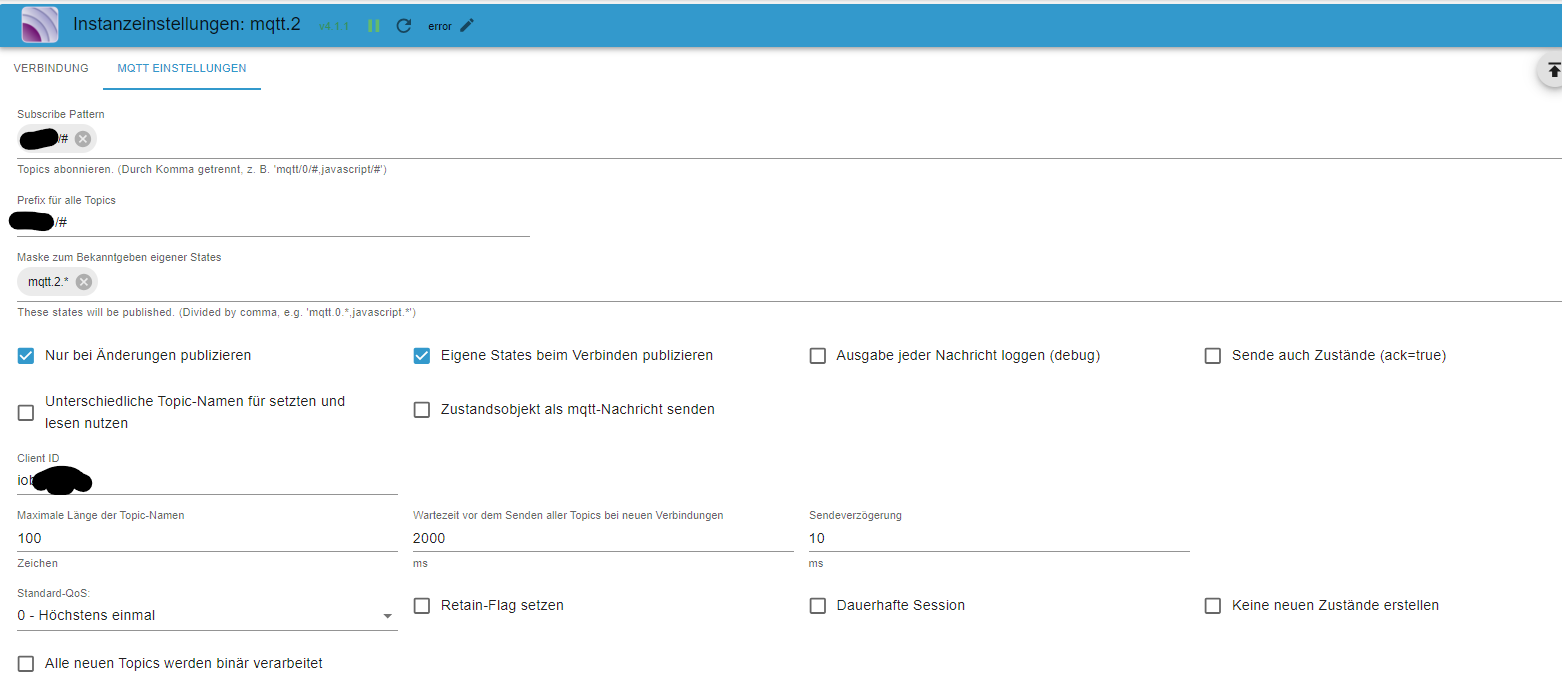
Task: Click the 'Topics abonnieren' helper text
Action: click(202, 169)
